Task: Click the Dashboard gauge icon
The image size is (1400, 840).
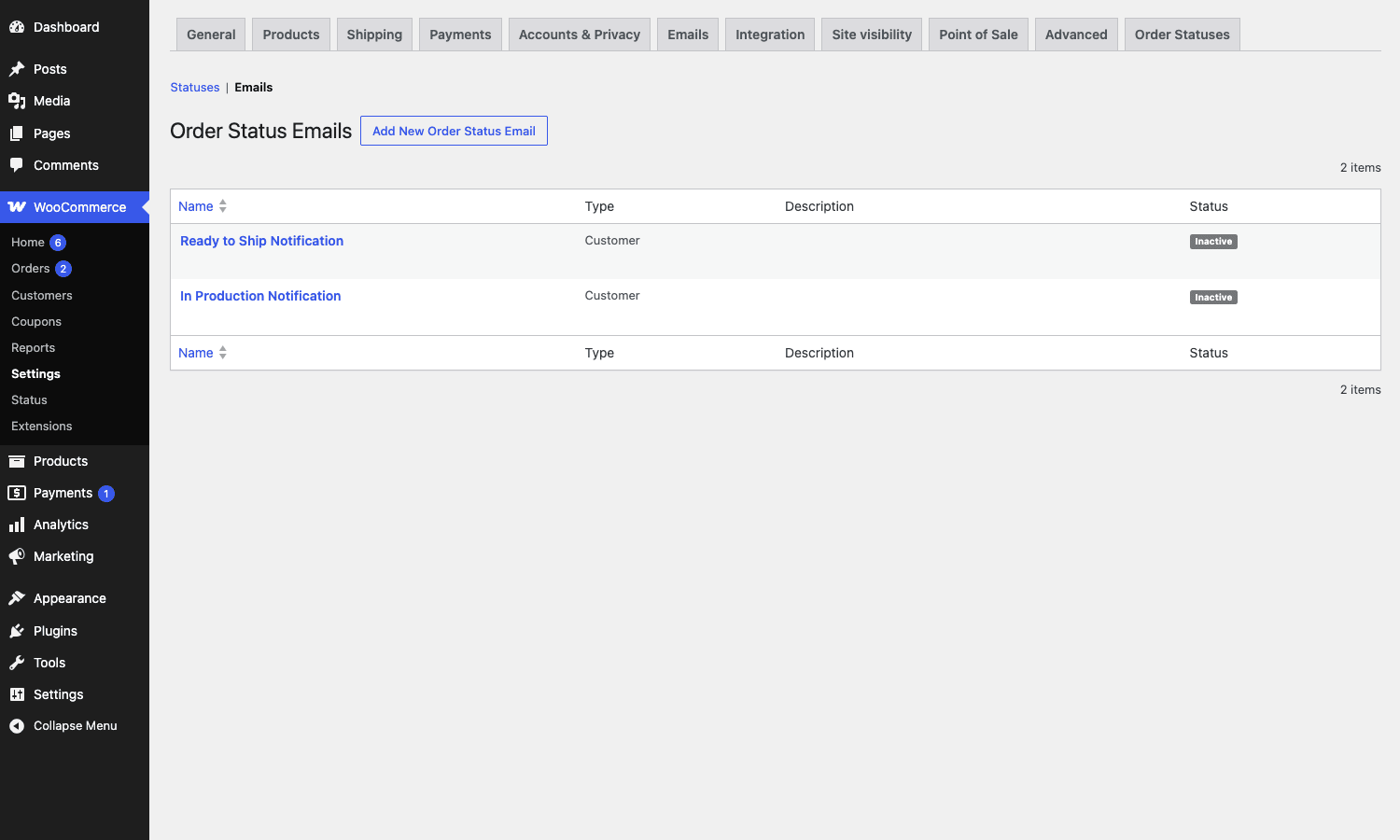Action: pyautogui.click(x=17, y=27)
